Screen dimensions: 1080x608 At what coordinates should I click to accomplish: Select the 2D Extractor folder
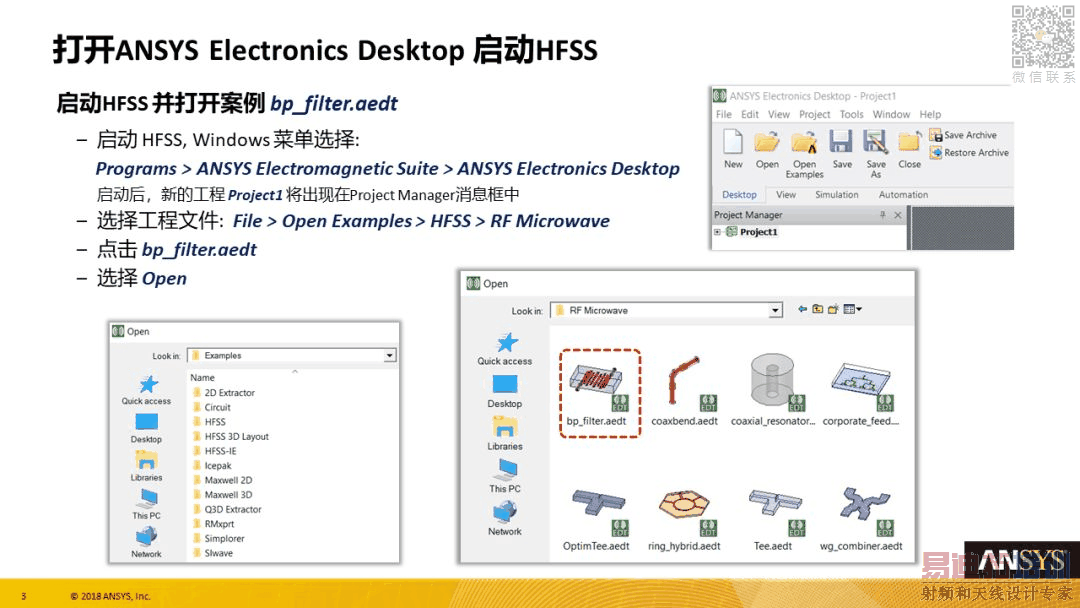point(224,392)
